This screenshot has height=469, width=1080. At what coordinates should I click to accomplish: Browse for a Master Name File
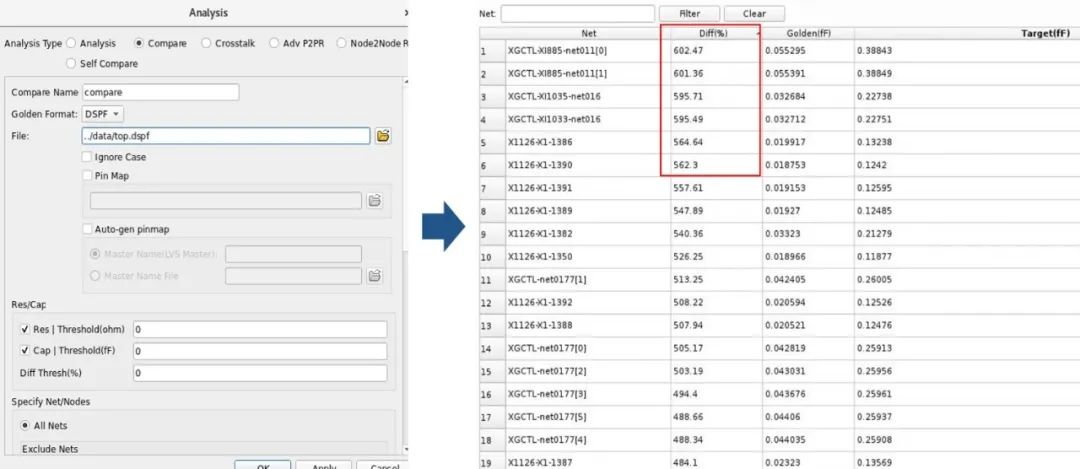pyautogui.click(x=374, y=275)
